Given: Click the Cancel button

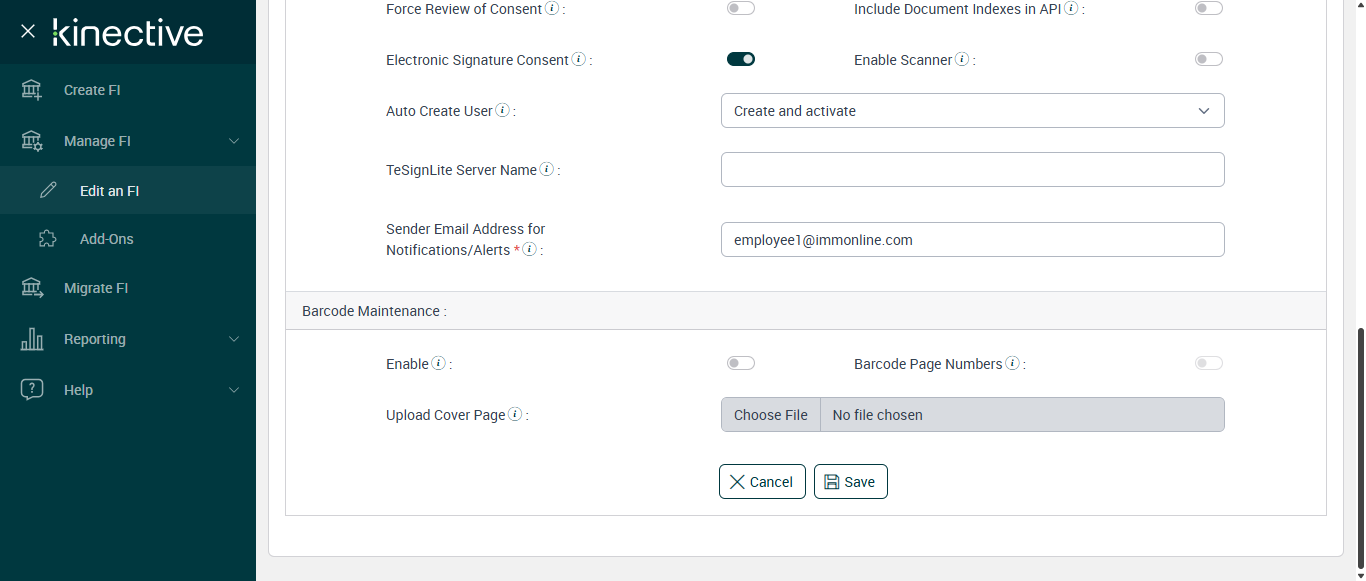Looking at the screenshot, I should click(x=762, y=482).
